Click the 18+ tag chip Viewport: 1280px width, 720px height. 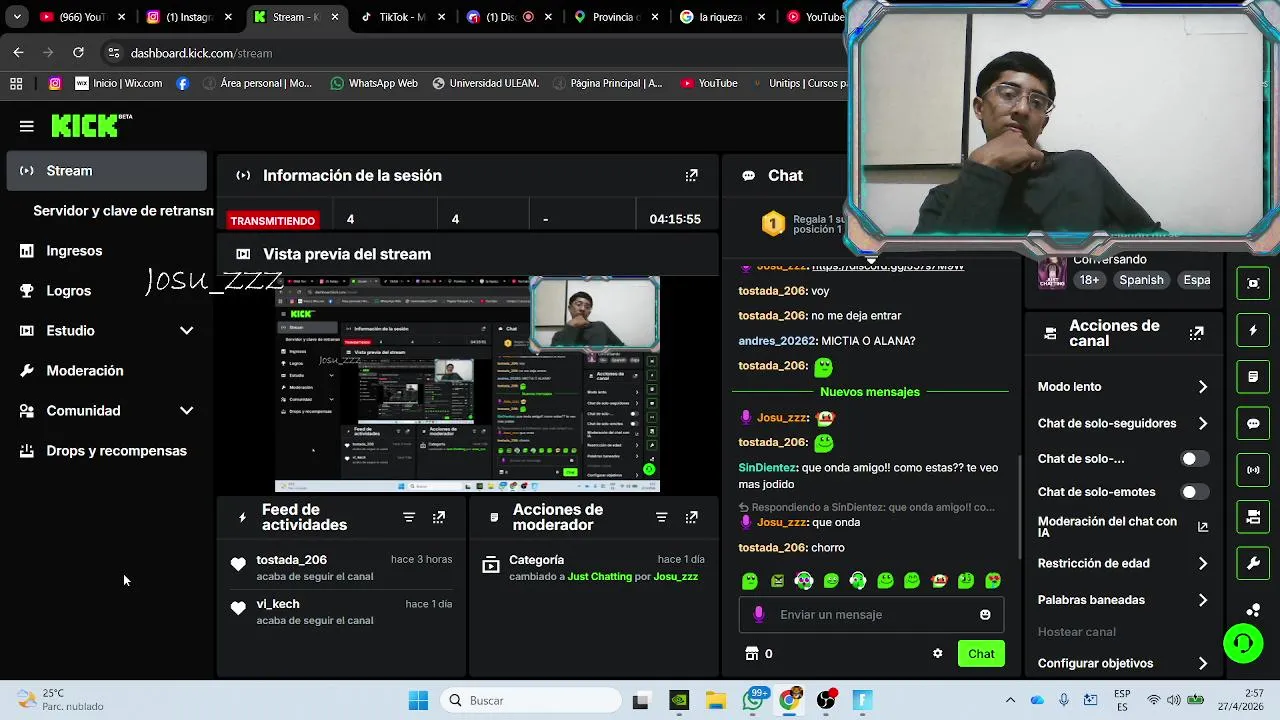[x=1089, y=280]
